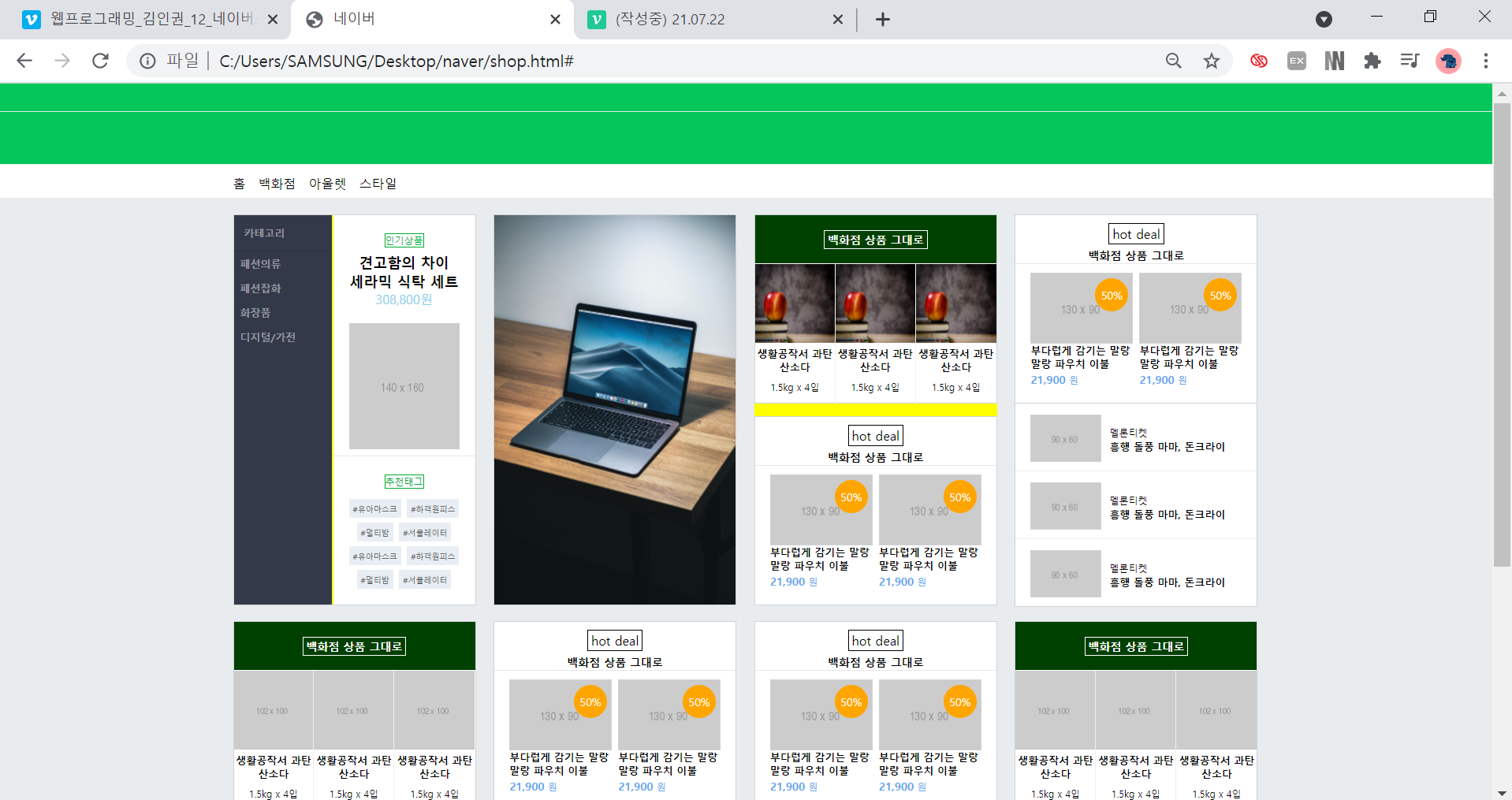The image size is (1512, 800).
Task: Click the scrollbar down arrow
Action: 1503,792
